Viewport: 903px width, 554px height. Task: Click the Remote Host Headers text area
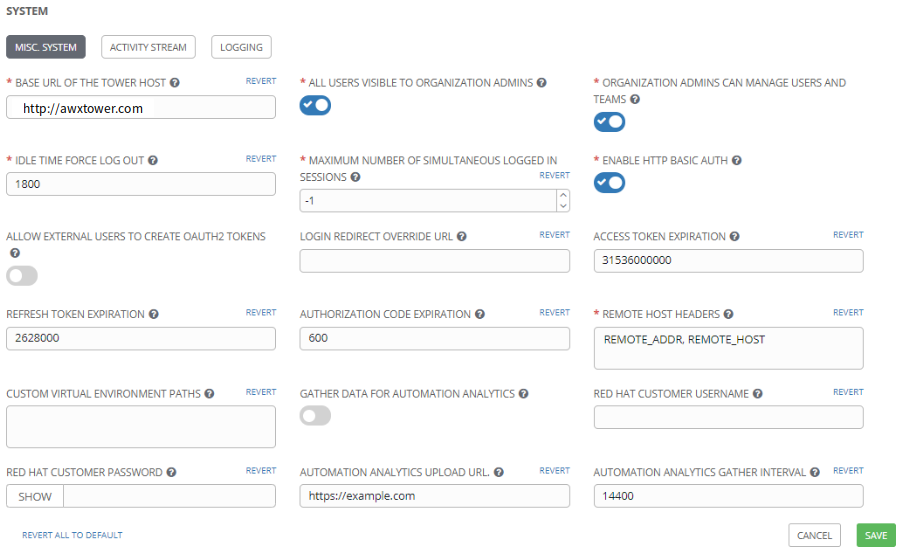point(729,348)
